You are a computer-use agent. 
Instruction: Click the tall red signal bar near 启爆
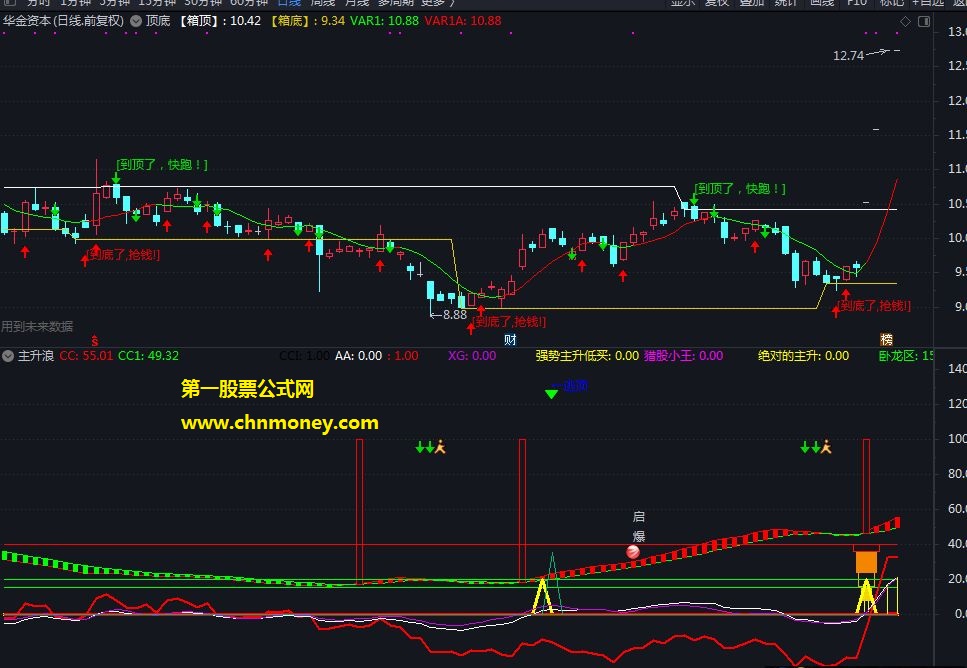tap(522, 509)
